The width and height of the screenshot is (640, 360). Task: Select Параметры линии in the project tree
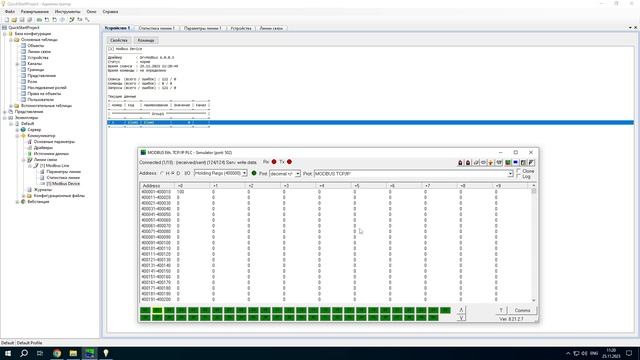pyautogui.click(x=63, y=172)
